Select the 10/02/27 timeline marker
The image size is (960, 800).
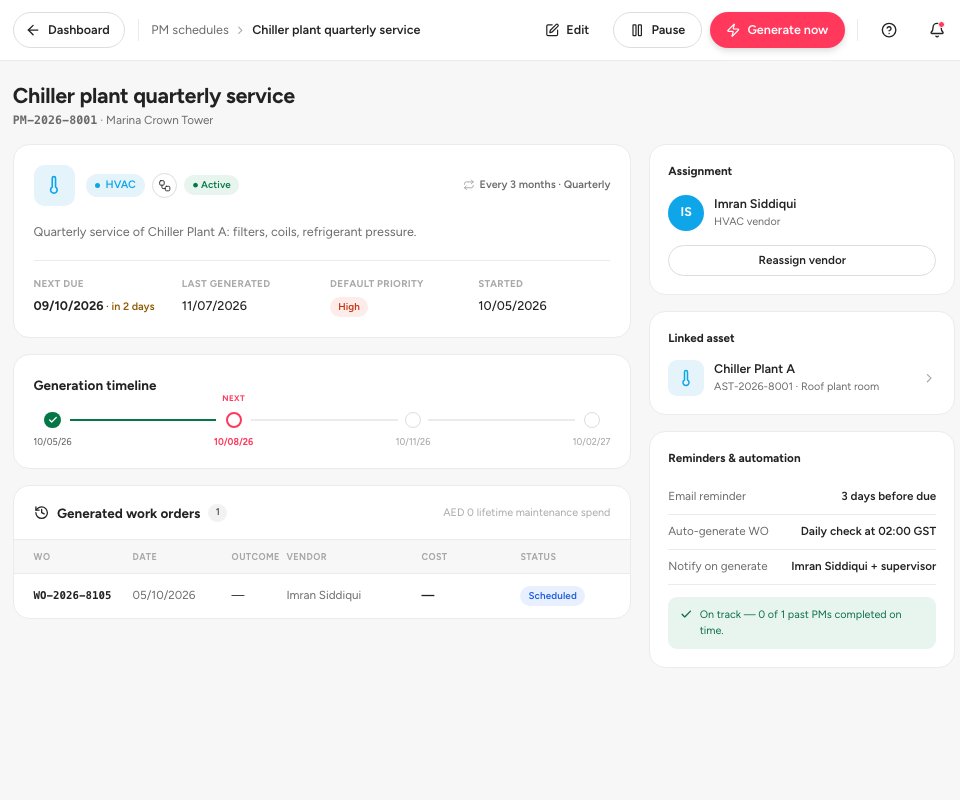pos(591,420)
